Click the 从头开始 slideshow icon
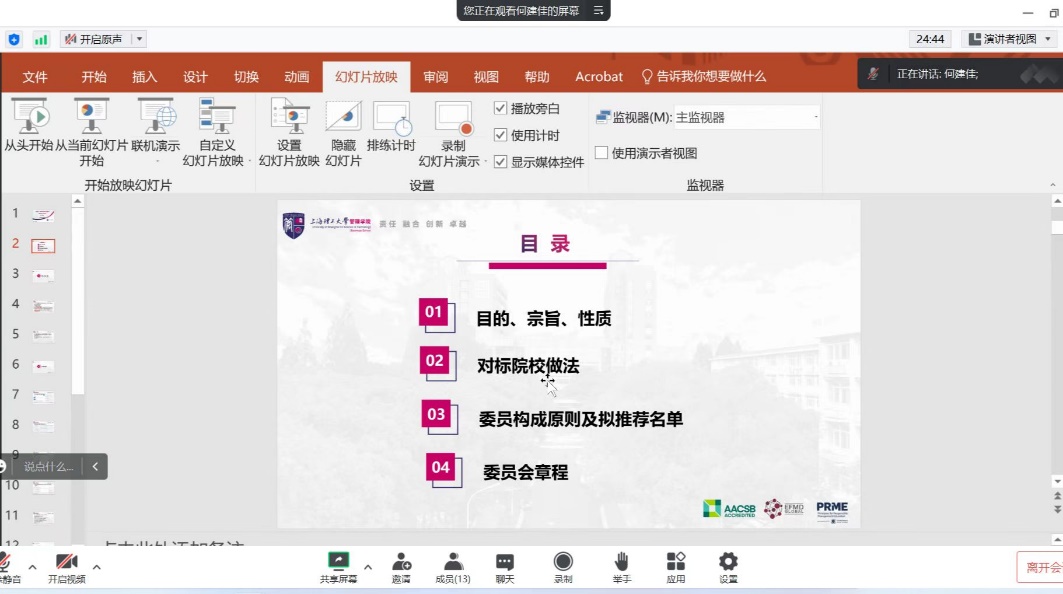 pos(28,117)
